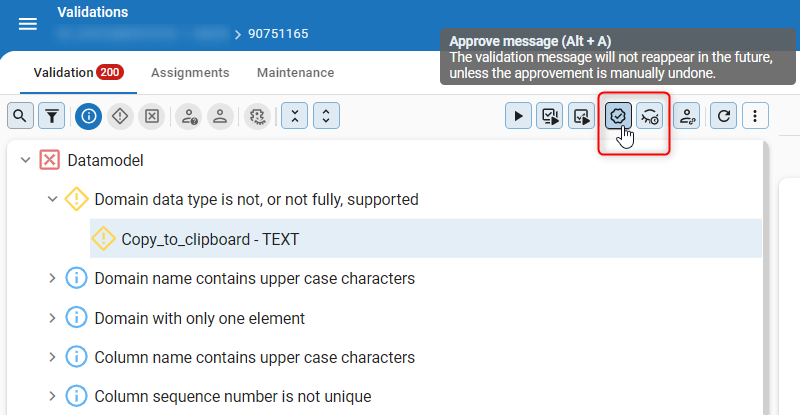Collapse all tree nodes with inward arrows
The width and height of the screenshot is (800, 415).
[x=294, y=116]
